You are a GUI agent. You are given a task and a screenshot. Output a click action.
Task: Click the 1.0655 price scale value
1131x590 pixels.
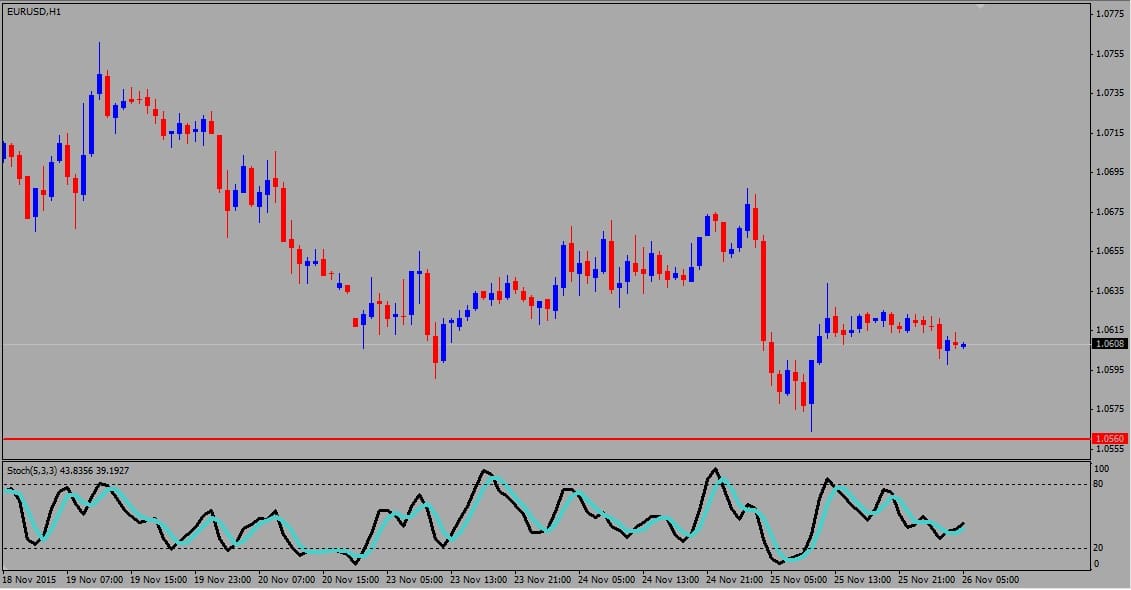click(1109, 251)
